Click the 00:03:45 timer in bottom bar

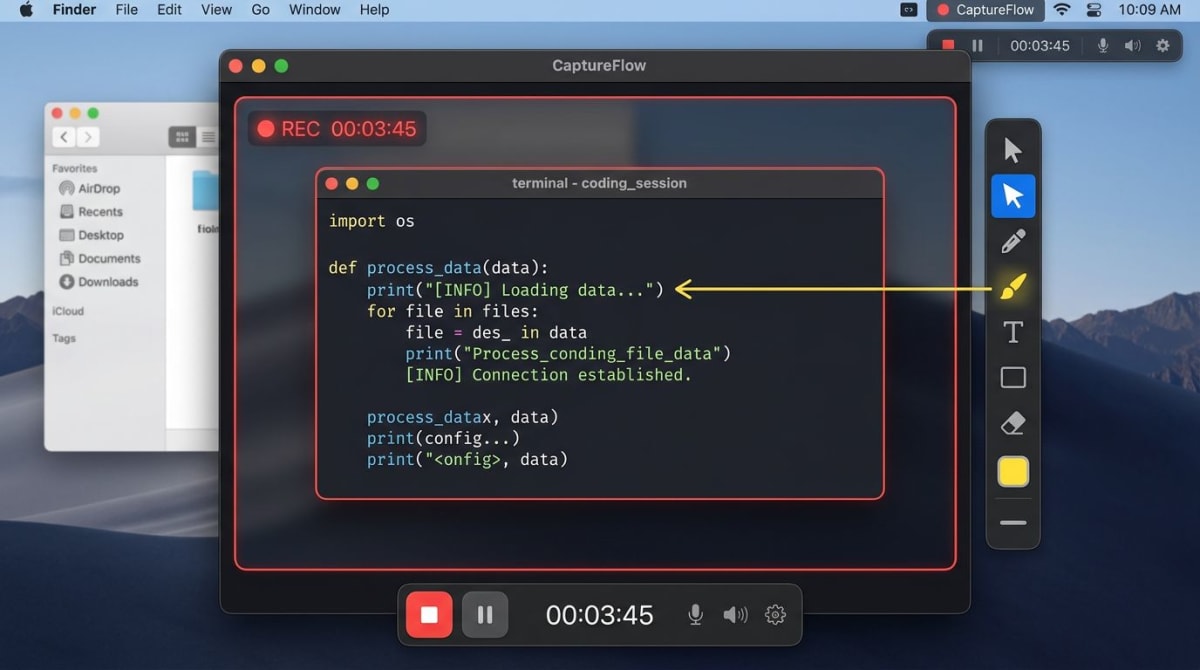click(600, 615)
